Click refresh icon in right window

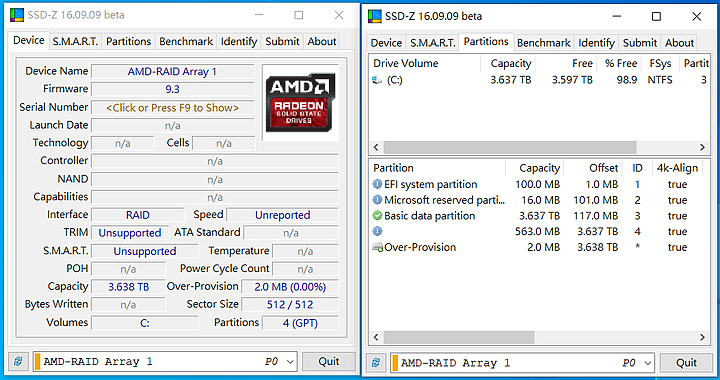(x=376, y=363)
